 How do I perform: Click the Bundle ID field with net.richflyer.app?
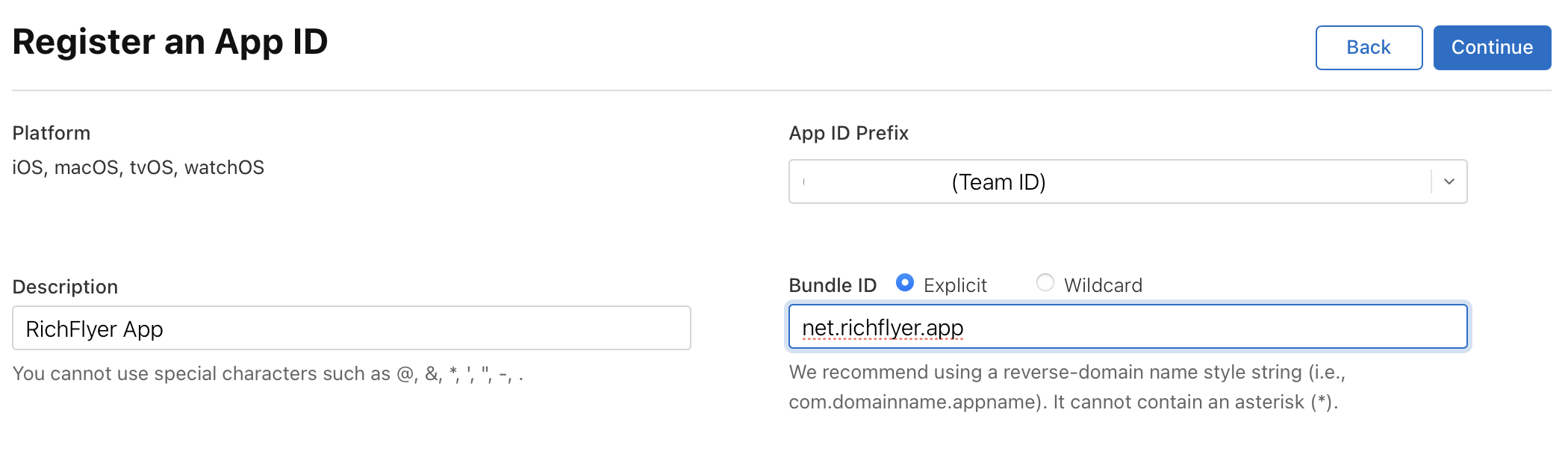point(1127,326)
